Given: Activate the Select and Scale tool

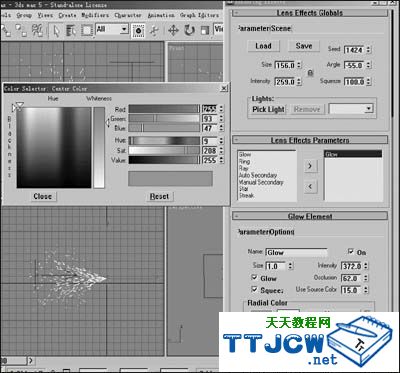Looking at the screenshot, I should (x=205, y=31).
